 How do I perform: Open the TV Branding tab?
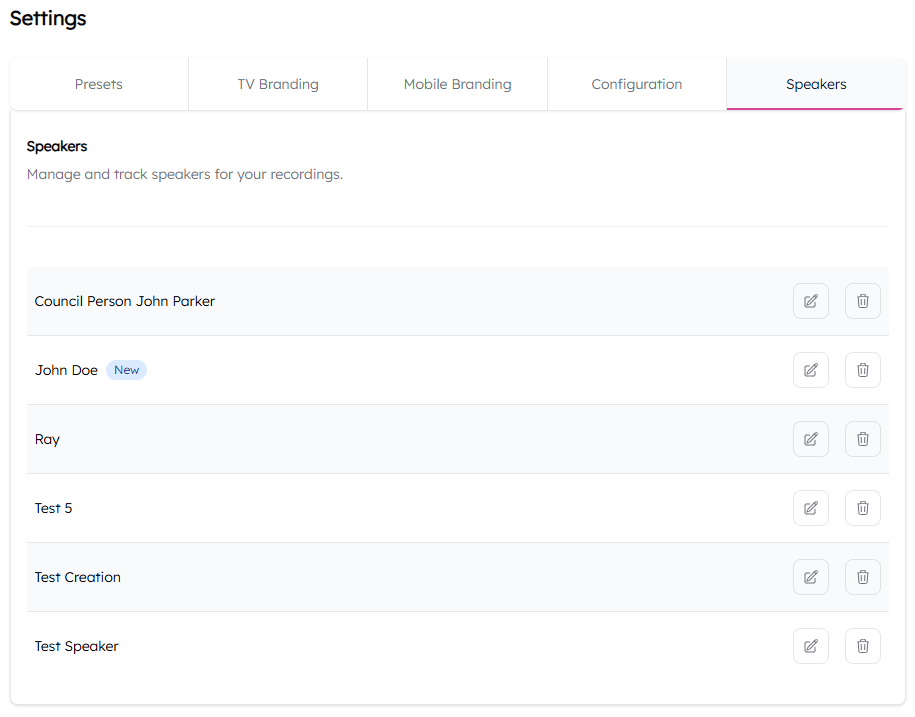click(x=278, y=84)
